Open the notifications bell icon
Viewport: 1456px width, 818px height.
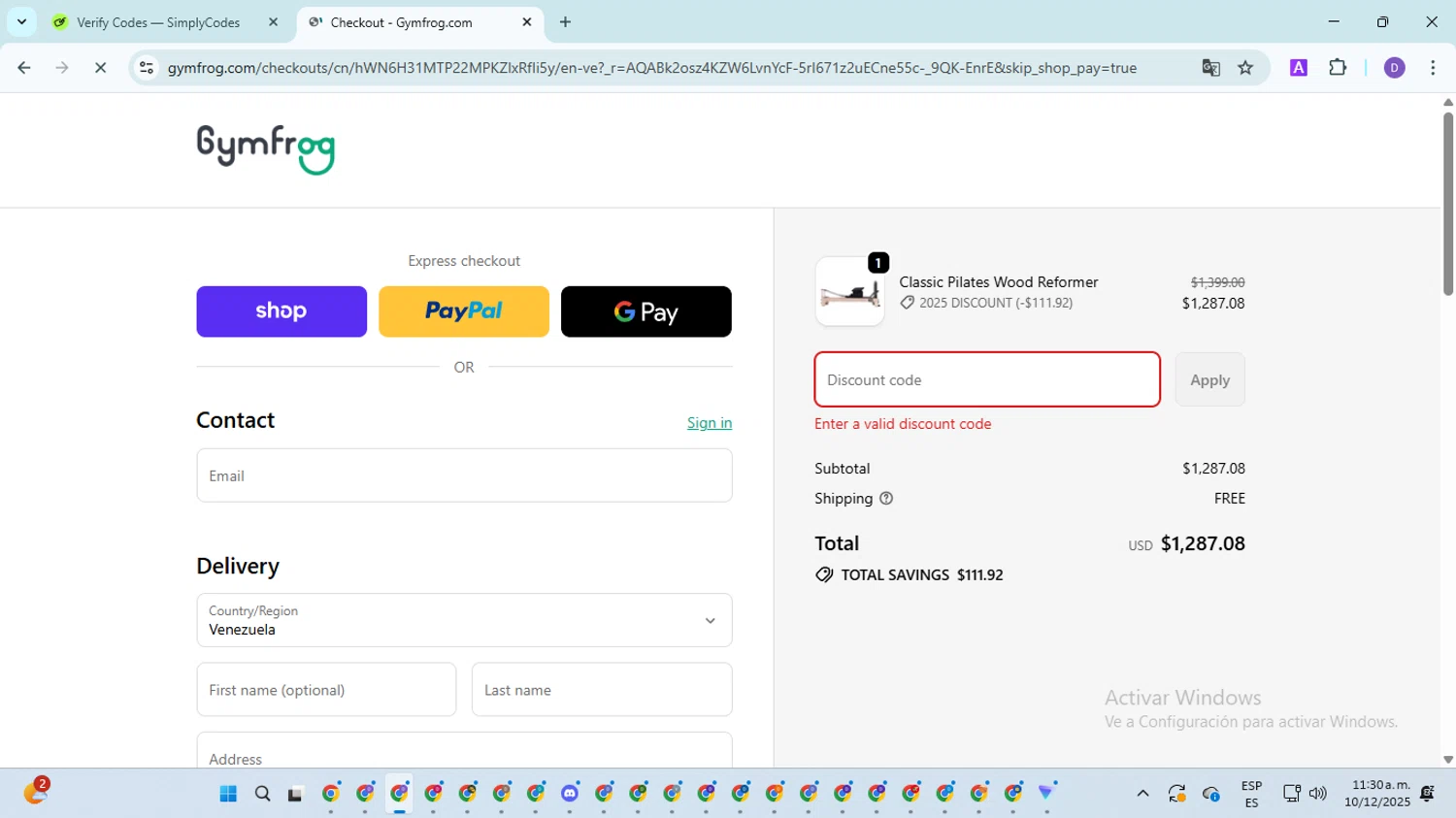click(1428, 794)
